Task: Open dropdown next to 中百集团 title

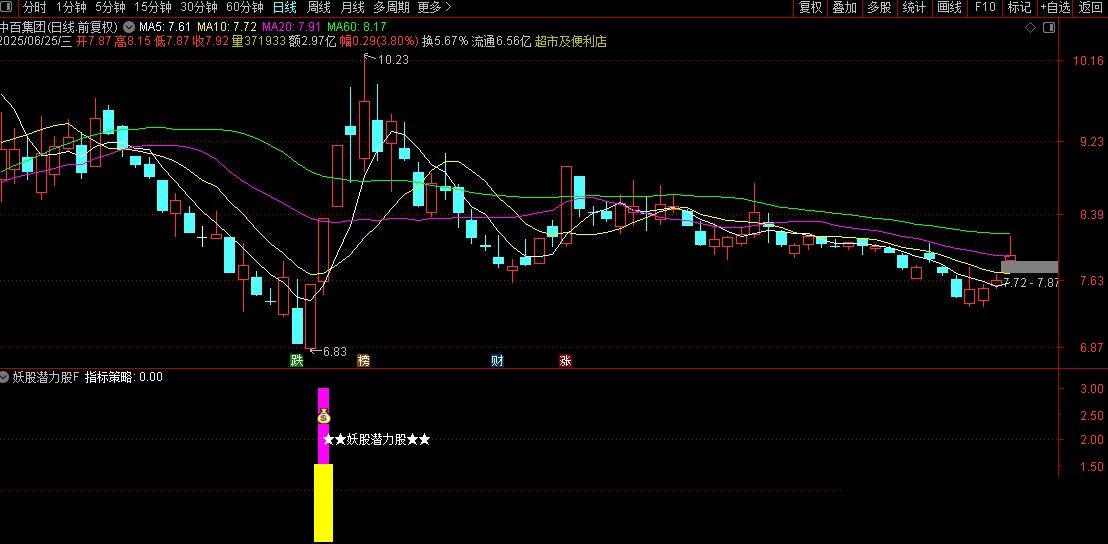Action: click(x=128, y=26)
